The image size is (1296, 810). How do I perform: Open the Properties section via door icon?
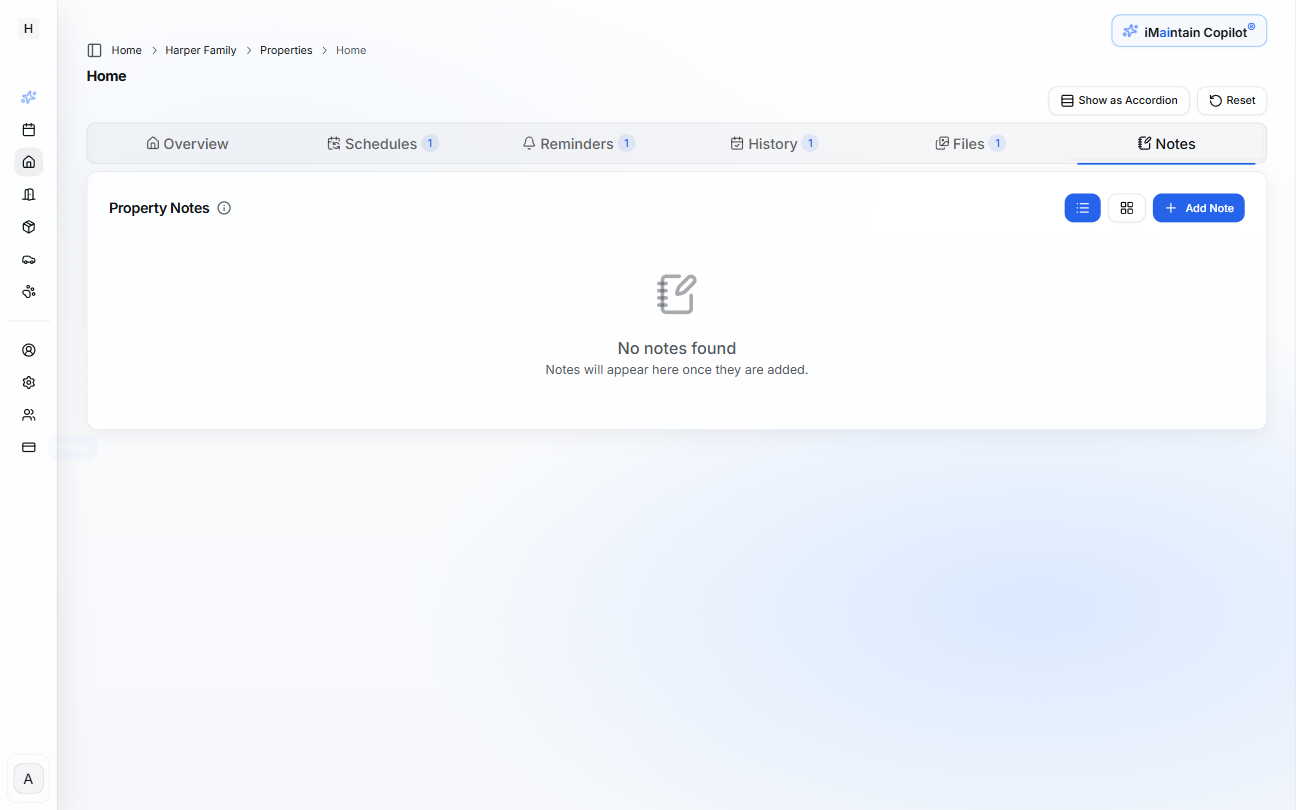point(28,194)
